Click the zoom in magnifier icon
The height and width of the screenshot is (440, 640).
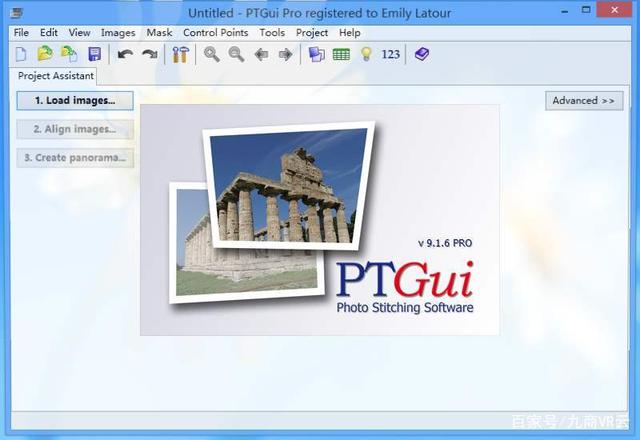click(x=212, y=54)
